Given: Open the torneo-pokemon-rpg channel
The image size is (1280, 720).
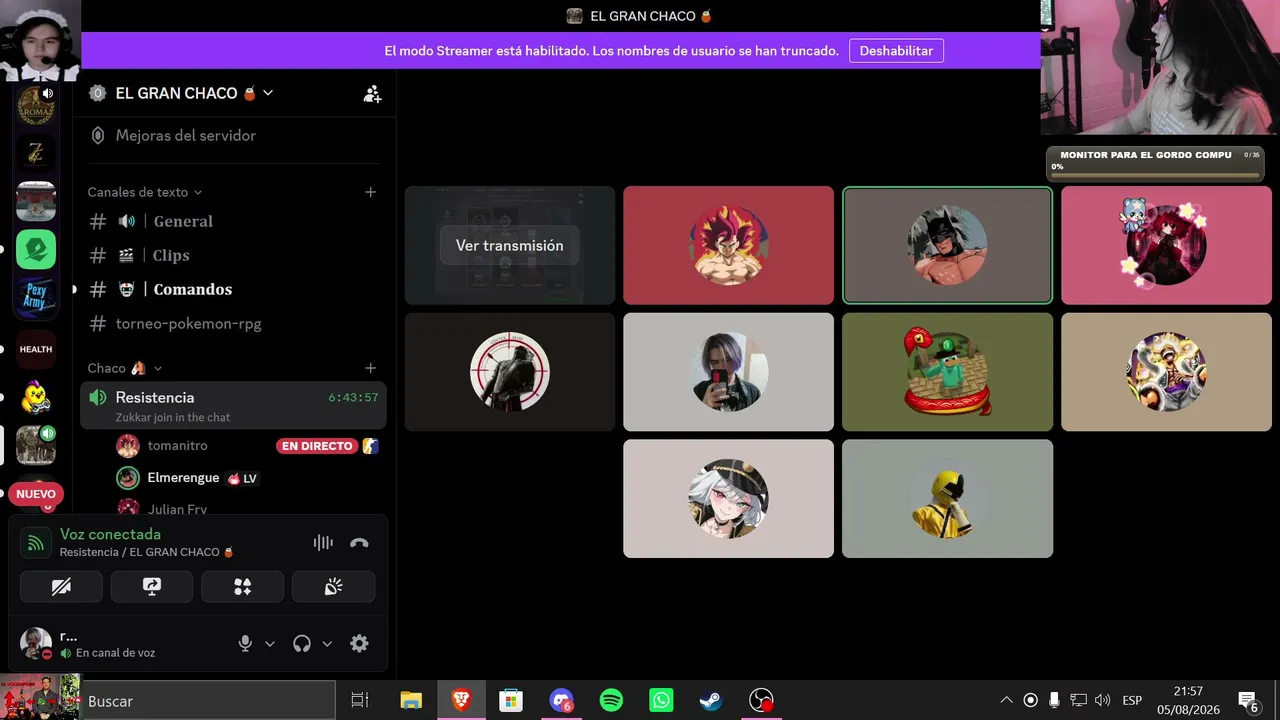Looking at the screenshot, I should coord(233,323).
